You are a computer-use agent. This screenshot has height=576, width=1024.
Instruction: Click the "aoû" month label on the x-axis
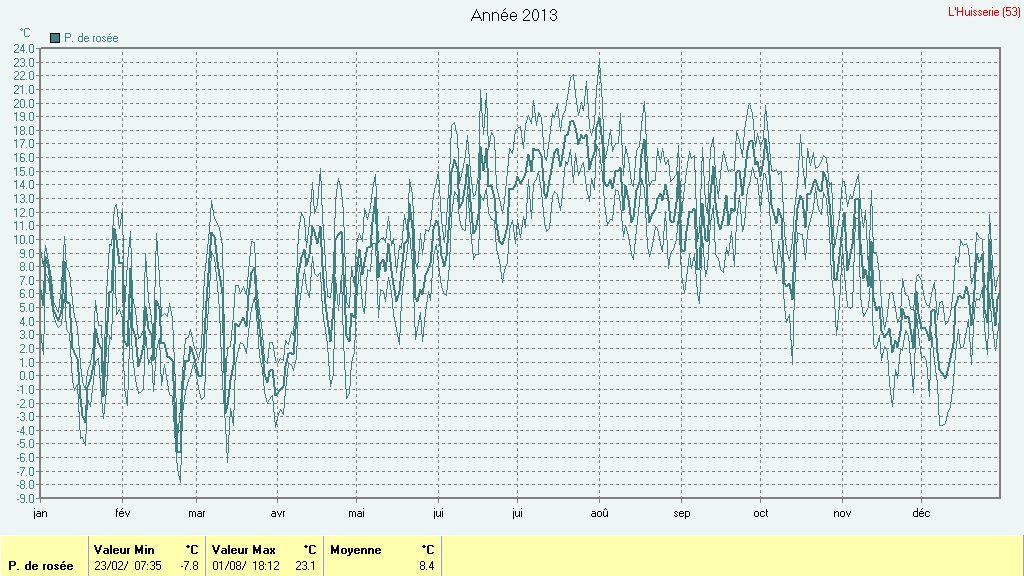(600, 513)
